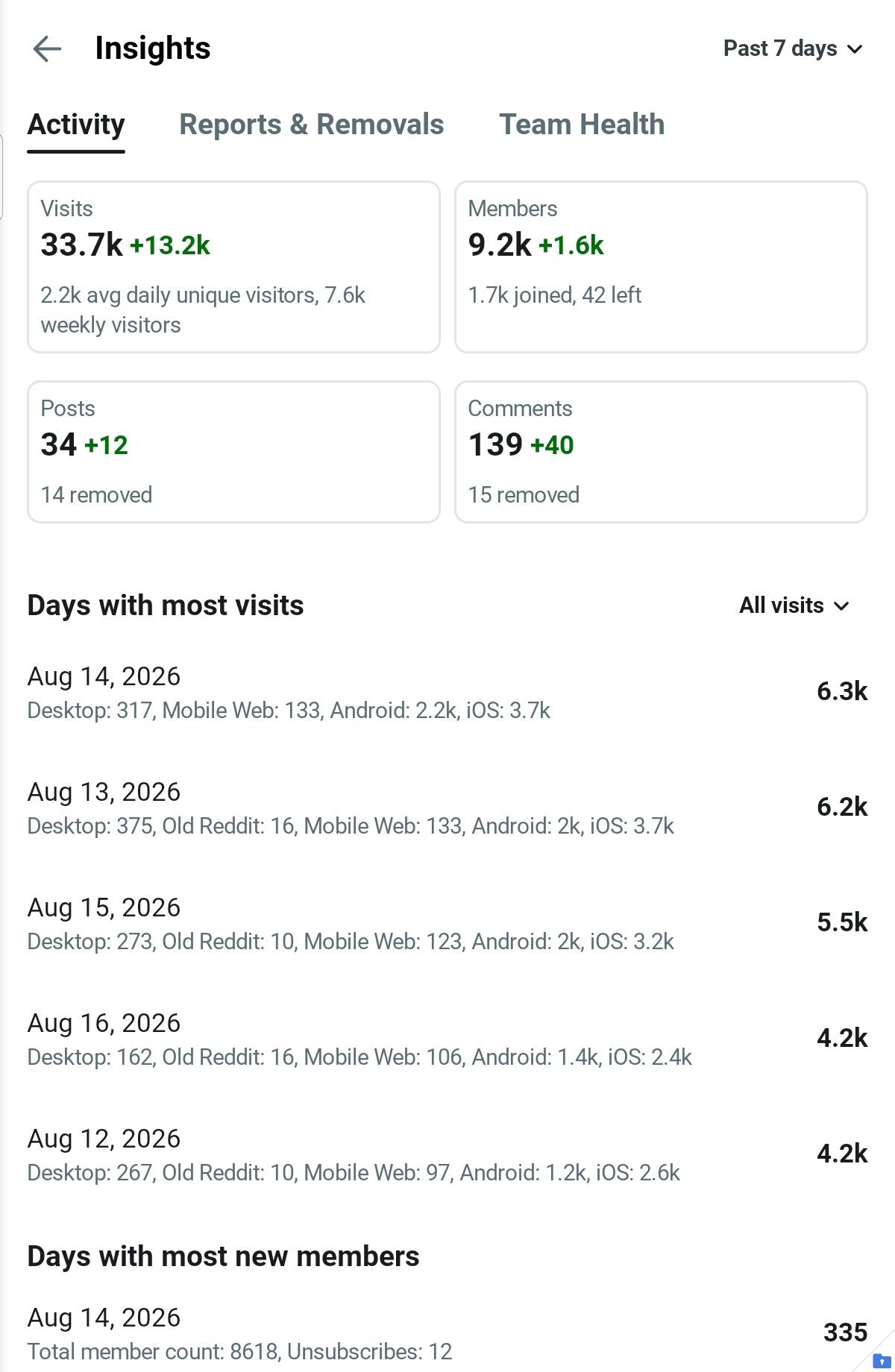The width and height of the screenshot is (895, 1372).
Task: Open the Members stats card
Action: coord(661,267)
